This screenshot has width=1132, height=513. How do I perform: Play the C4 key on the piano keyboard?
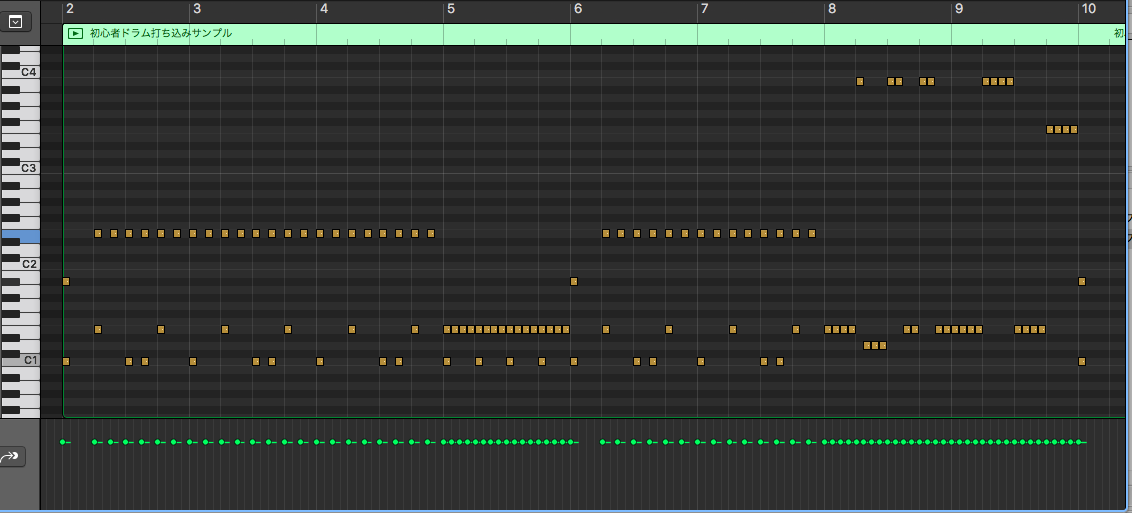20,72
